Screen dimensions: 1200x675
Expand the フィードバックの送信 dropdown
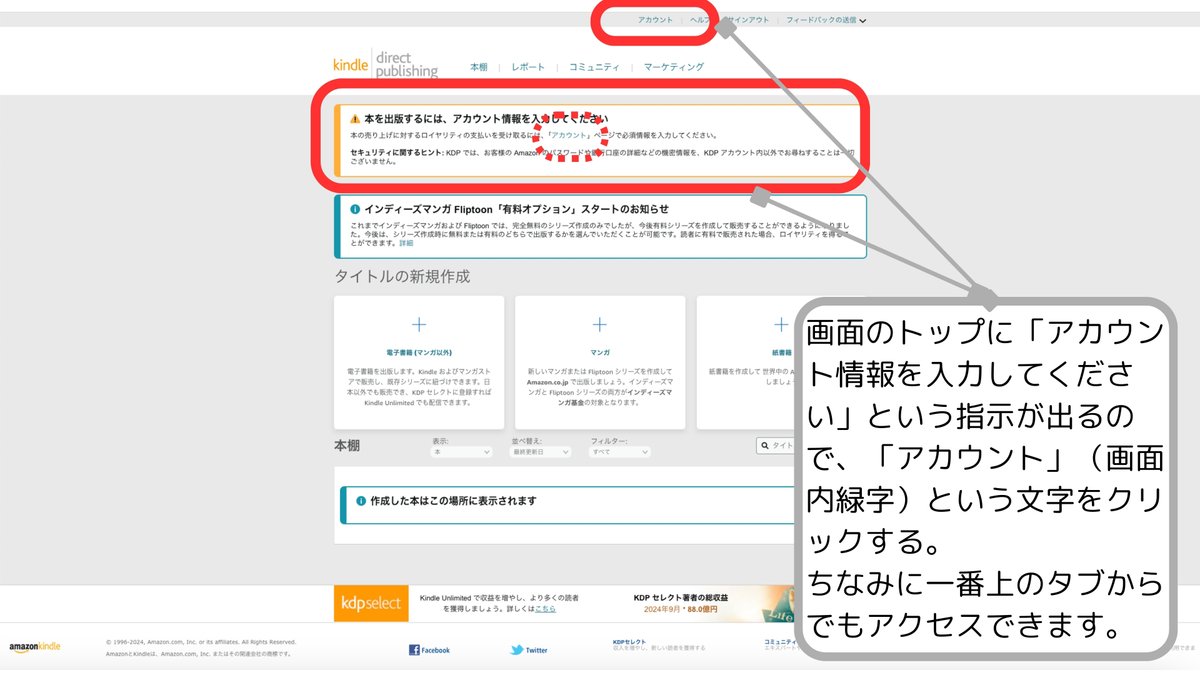coord(826,20)
